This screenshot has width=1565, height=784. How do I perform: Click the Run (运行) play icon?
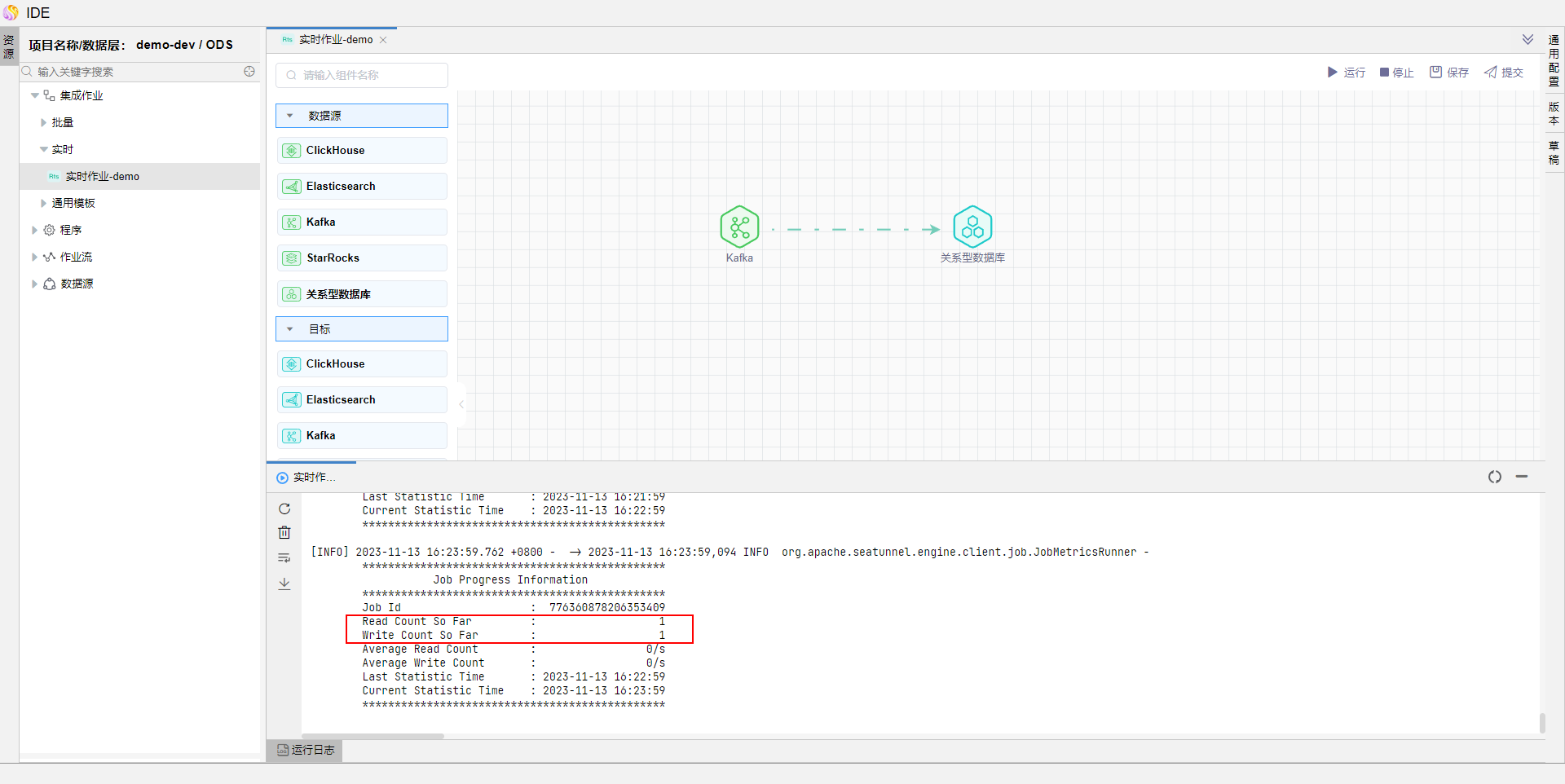(1333, 73)
